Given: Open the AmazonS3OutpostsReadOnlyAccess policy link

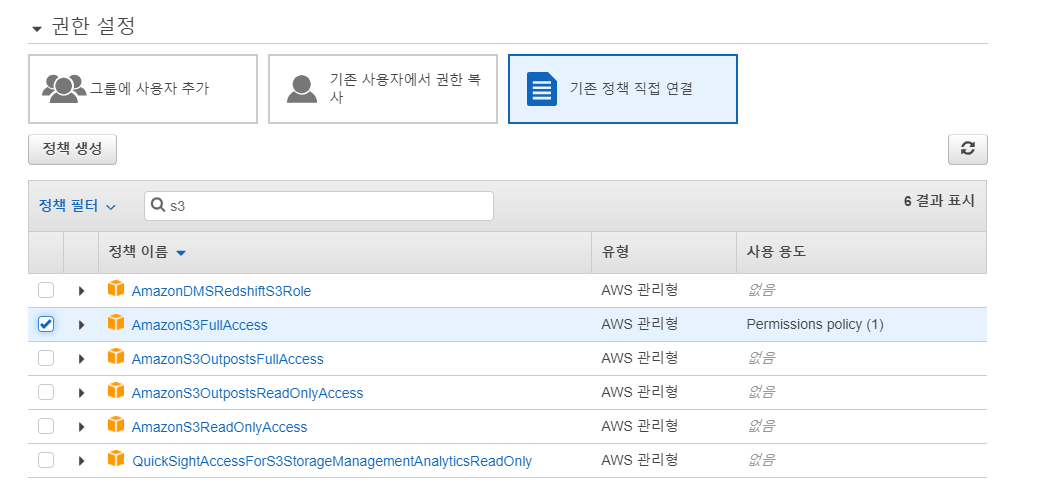Looking at the screenshot, I should point(247,394).
